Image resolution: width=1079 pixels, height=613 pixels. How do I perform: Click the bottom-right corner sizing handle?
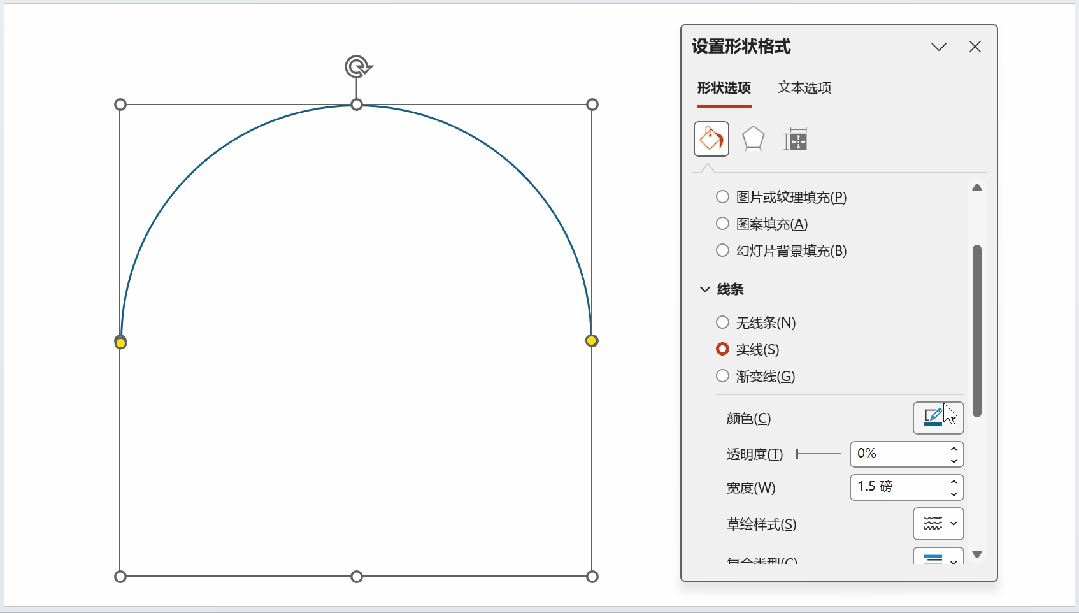[592, 577]
